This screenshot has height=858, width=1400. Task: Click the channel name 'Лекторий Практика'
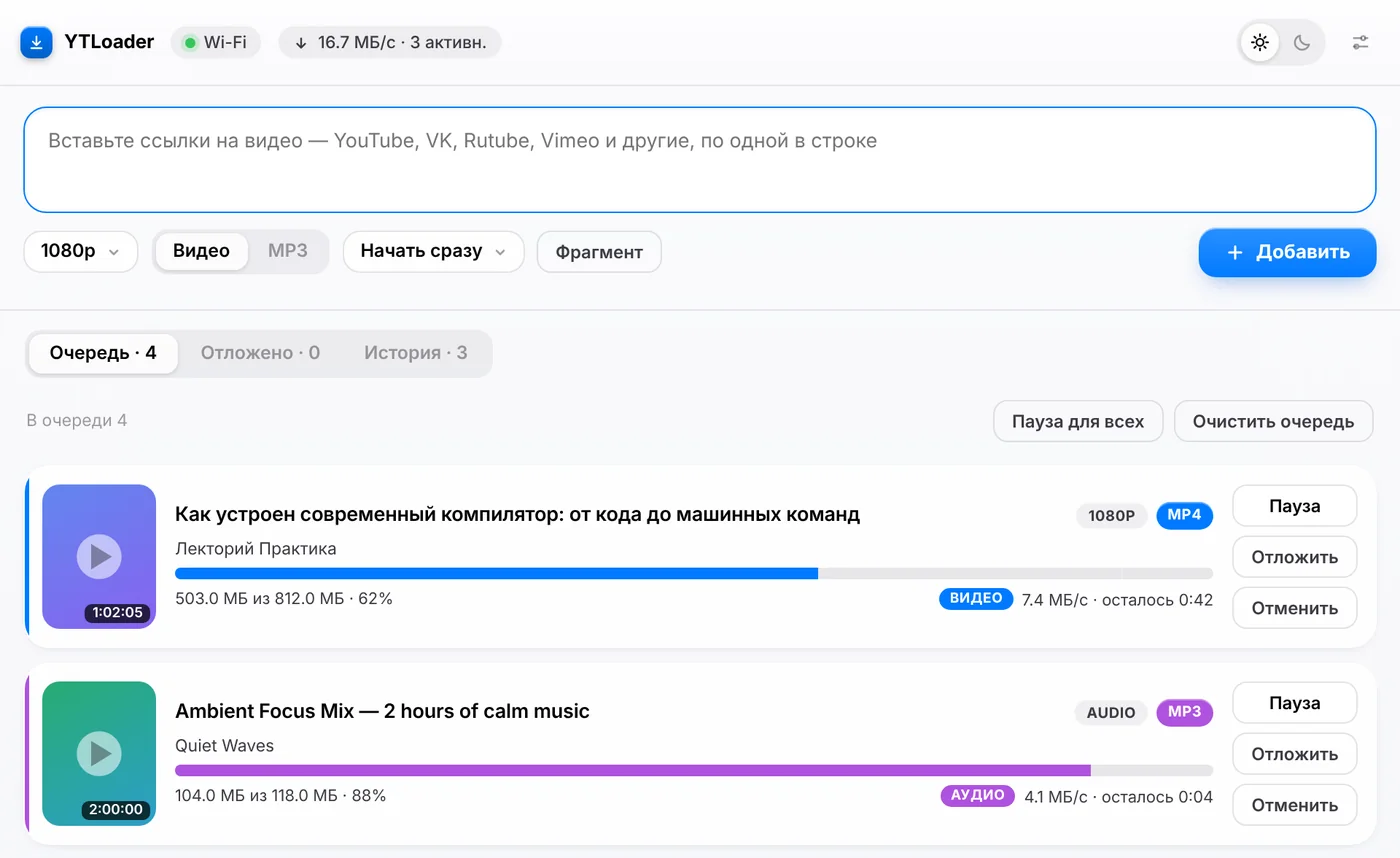pyautogui.click(x=256, y=548)
